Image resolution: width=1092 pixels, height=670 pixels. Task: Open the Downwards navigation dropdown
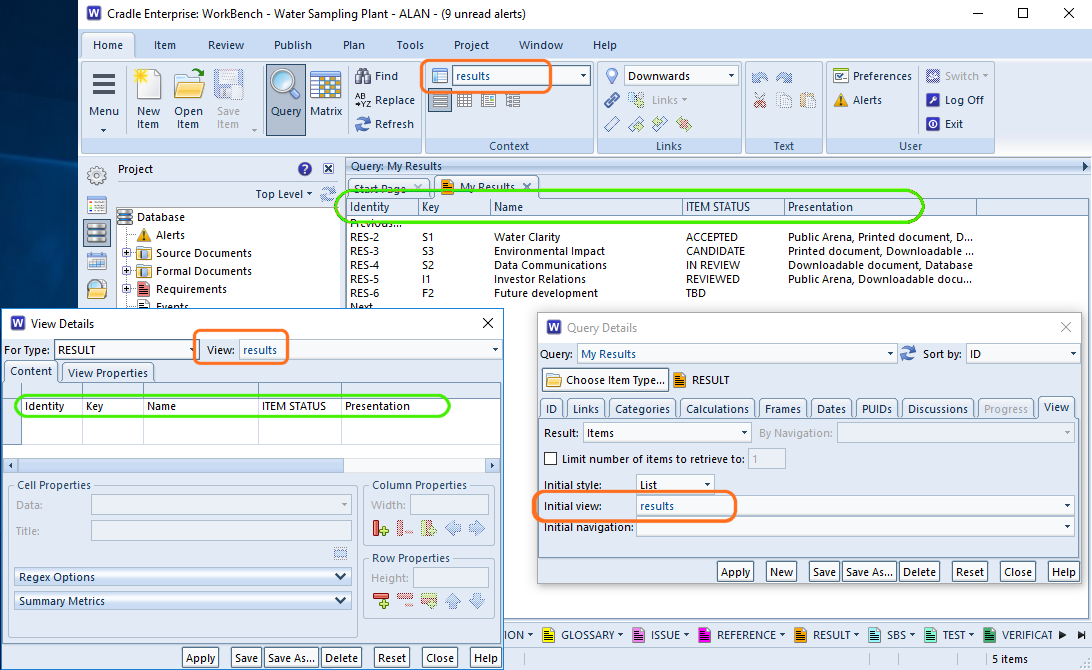[731, 76]
